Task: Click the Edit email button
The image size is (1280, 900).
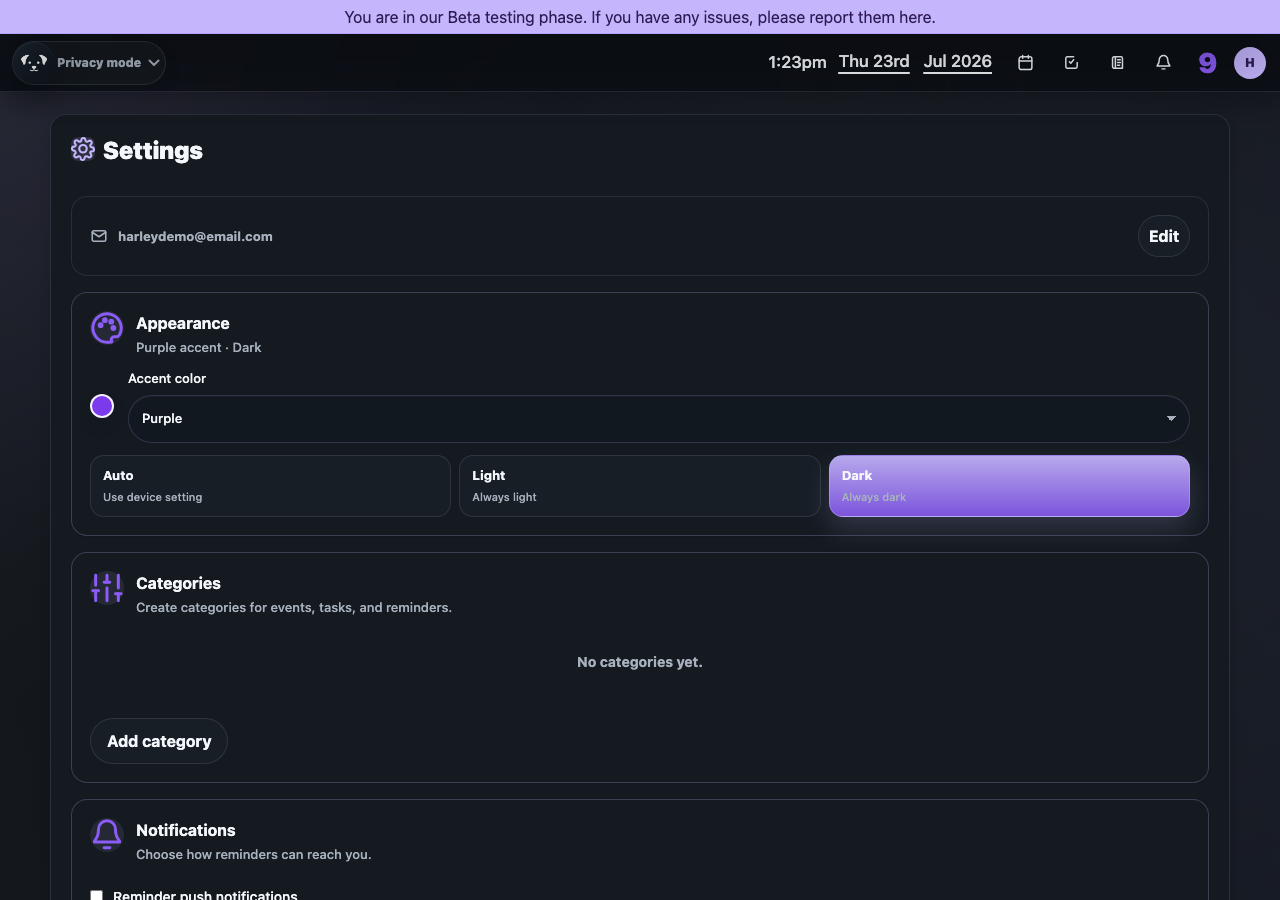Action: pos(1164,236)
